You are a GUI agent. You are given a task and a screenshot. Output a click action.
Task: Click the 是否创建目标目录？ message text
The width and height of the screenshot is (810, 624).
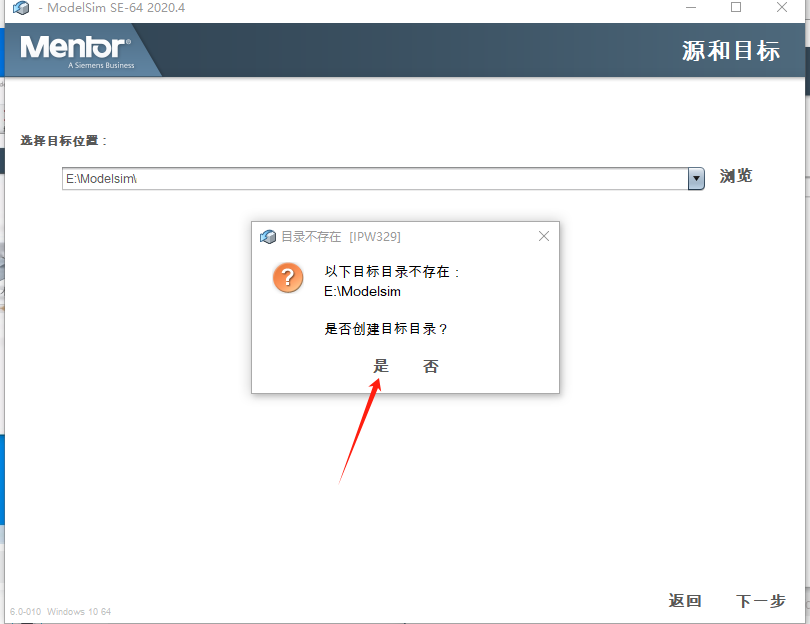(x=385, y=329)
